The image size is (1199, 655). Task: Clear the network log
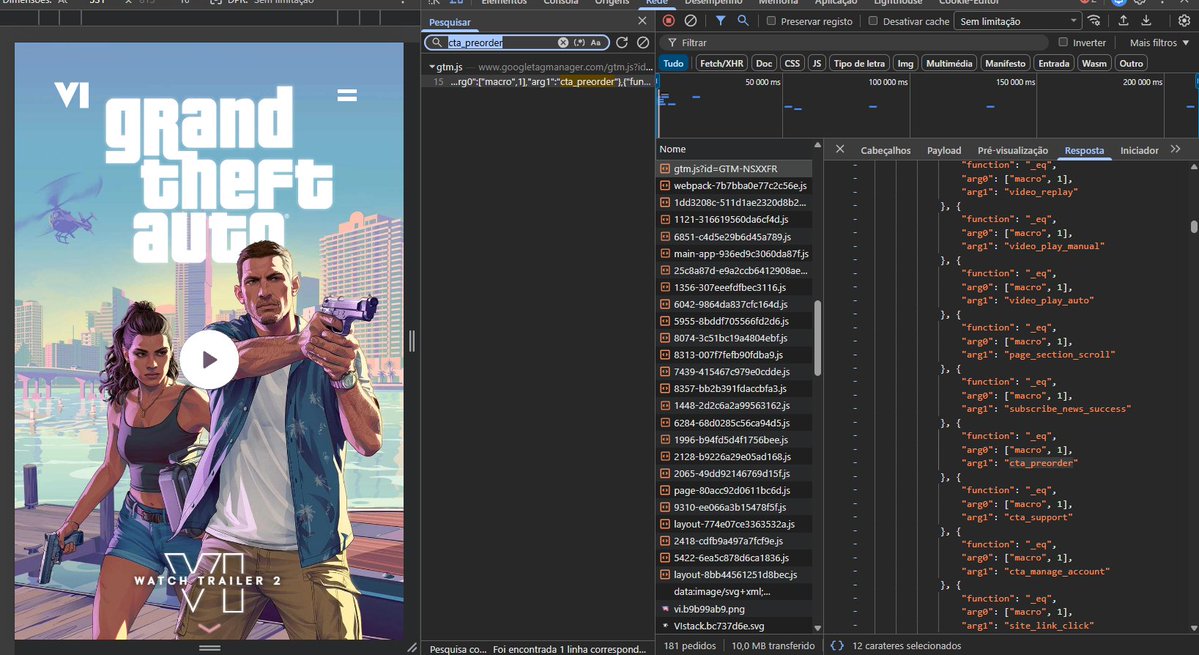tap(690, 21)
